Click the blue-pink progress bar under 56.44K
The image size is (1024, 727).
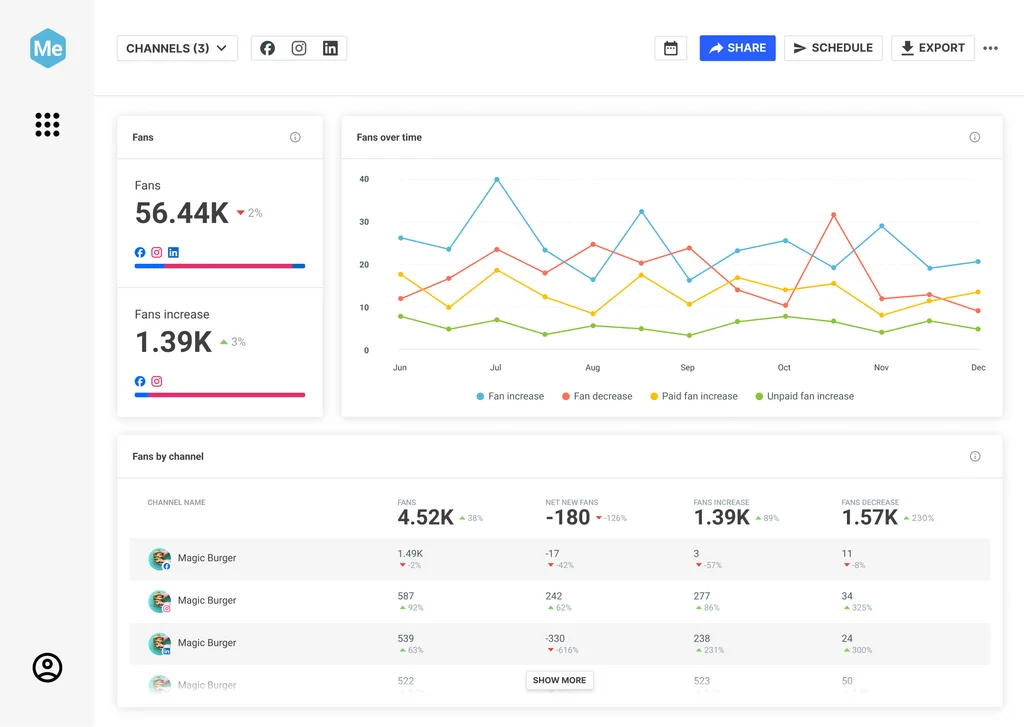coord(219,266)
